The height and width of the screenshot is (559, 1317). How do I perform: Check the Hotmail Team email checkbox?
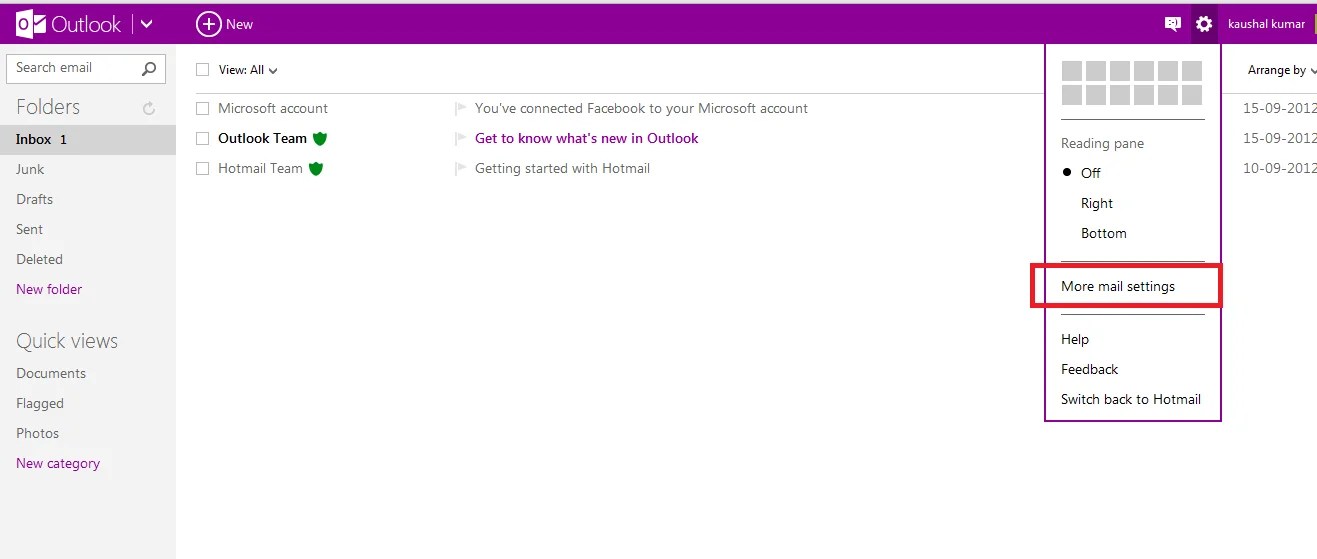203,168
